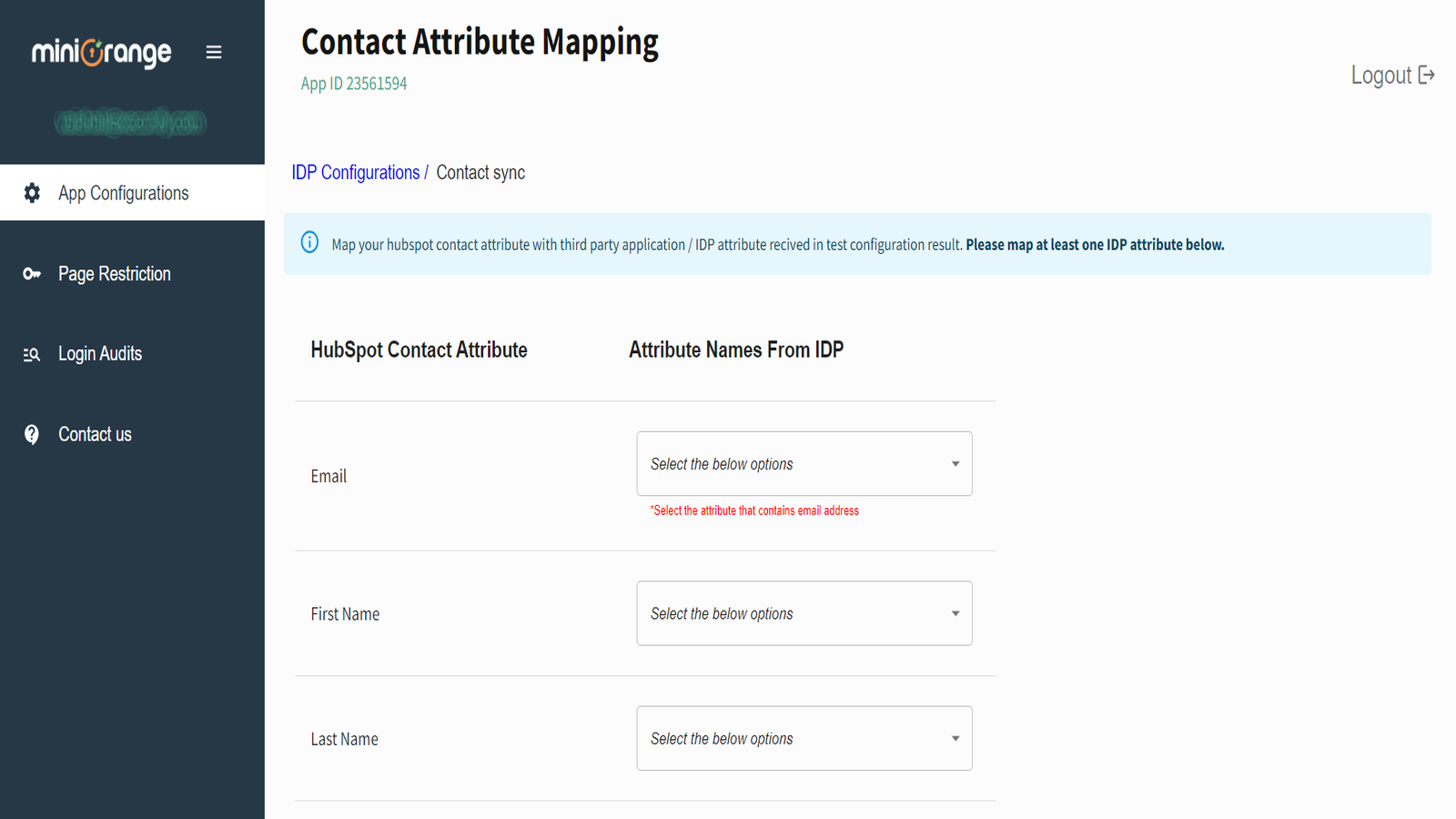Screen dimensions: 1456x819
Task: Select the Contact sync breadcrumb item
Action: coord(480,172)
